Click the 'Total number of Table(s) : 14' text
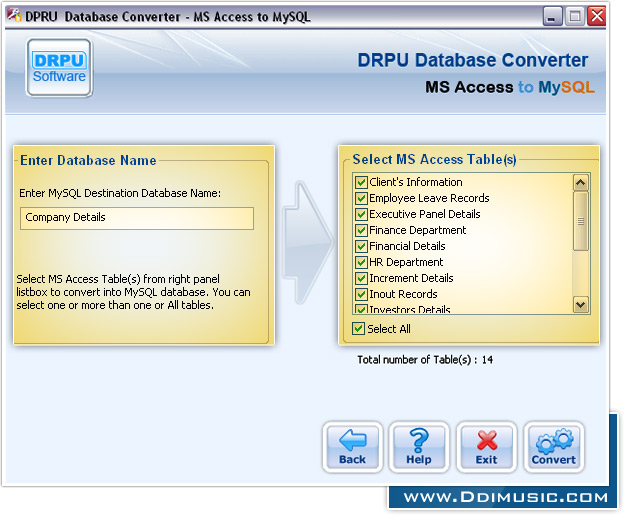The width and height of the screenshot is (624, 515). coord(425,360)
